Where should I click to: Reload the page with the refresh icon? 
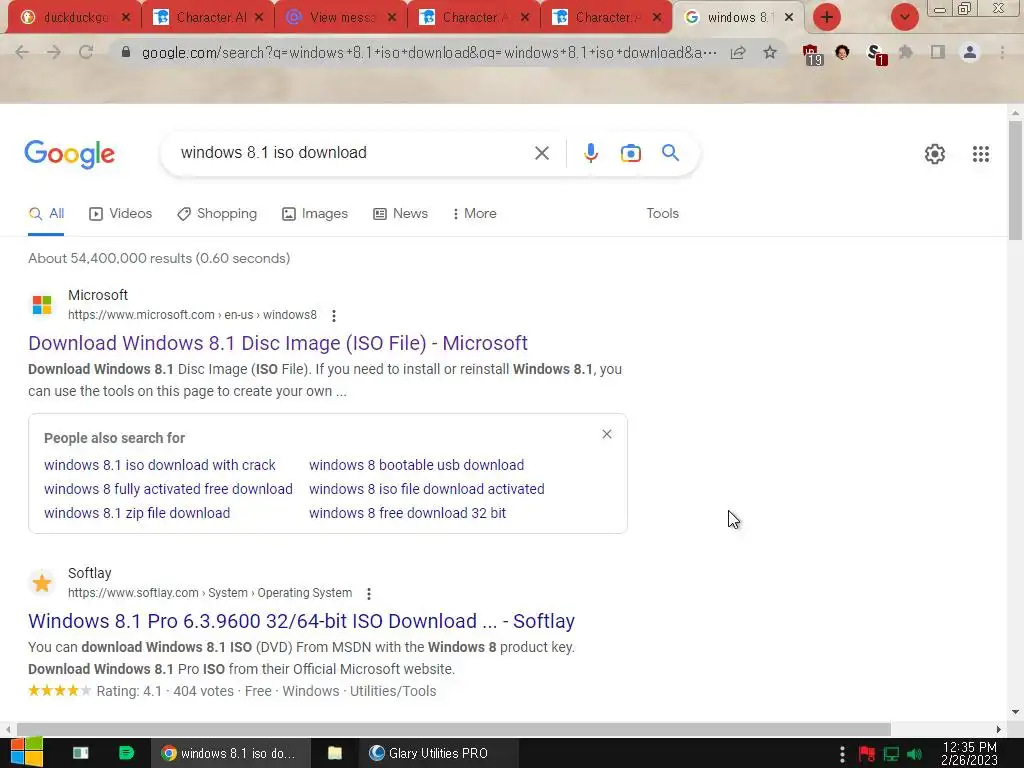86,52
